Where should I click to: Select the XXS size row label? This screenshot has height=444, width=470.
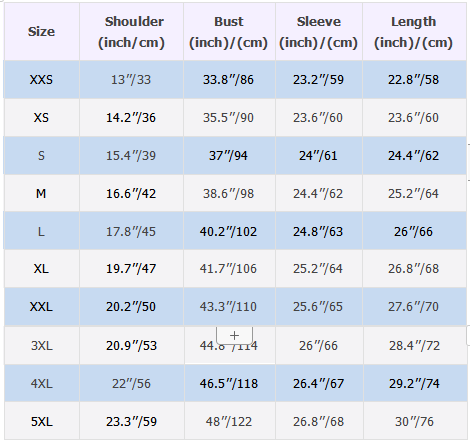click(41, 80)
